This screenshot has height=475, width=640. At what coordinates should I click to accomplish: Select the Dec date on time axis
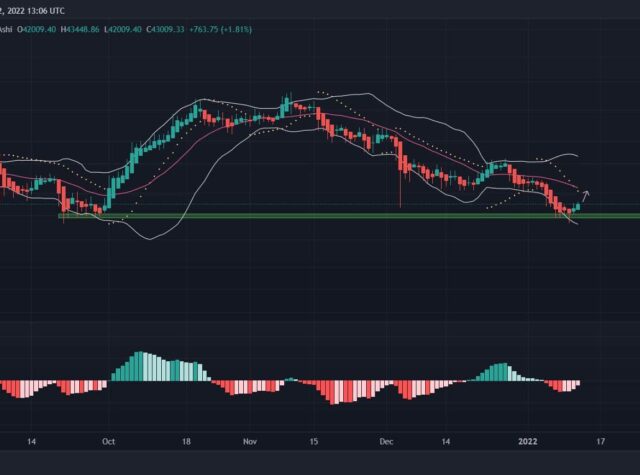click(388, 440)
